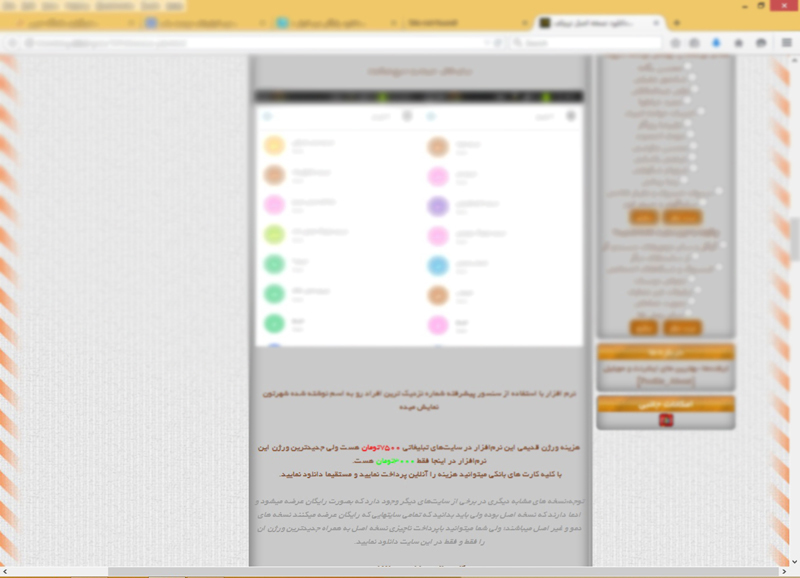The height and width of the screenshot is (578, 800).
Task: Click the browser back arrow button
Action: pyautogui.click(x=13, y=43)
